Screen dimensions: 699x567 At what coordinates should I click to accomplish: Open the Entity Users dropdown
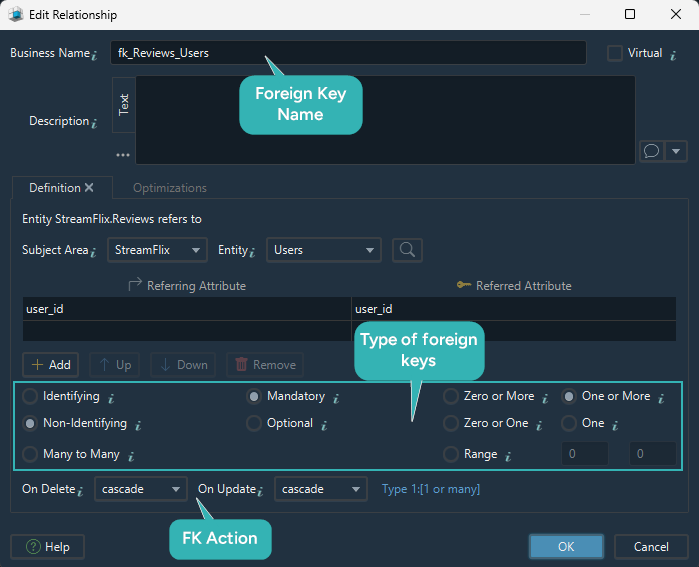click(x=324, y=250)
